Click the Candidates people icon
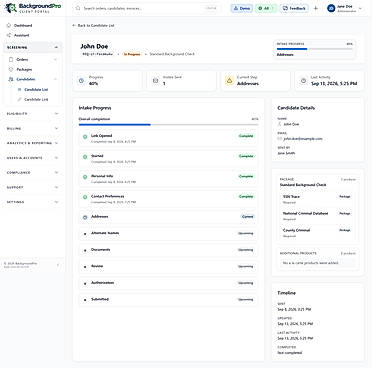The image size is (372, 368). tap(11, 79)
